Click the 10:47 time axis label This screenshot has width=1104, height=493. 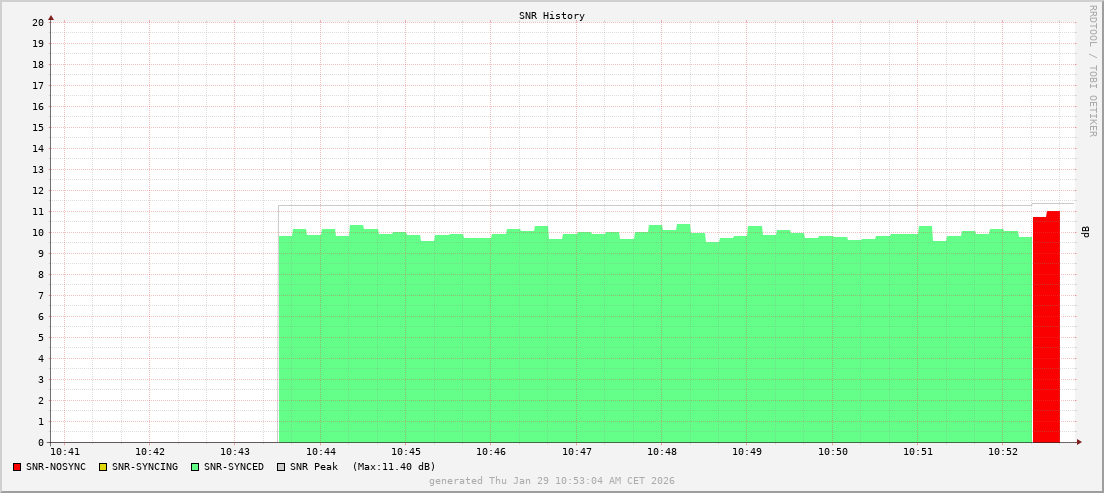click(x=577, y=452)
